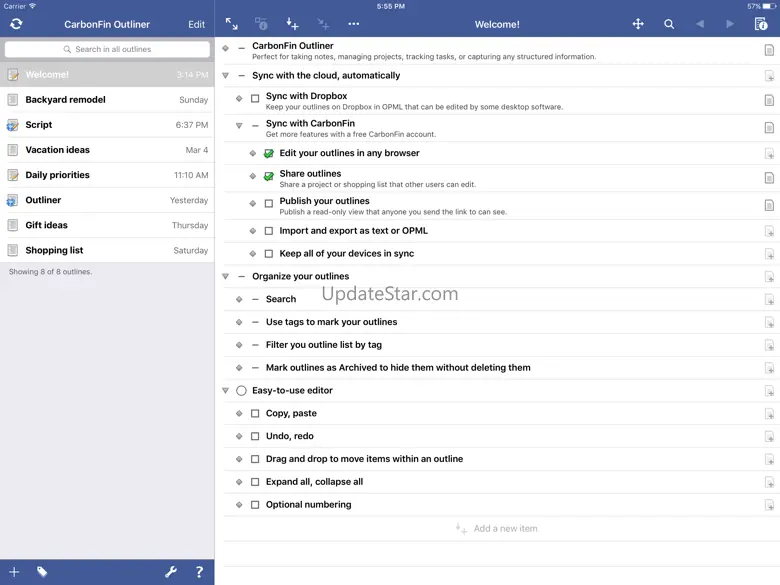Check the Undo, redo checkbox
Viewport: 780px width, 585px height.
tap(255, 436)
